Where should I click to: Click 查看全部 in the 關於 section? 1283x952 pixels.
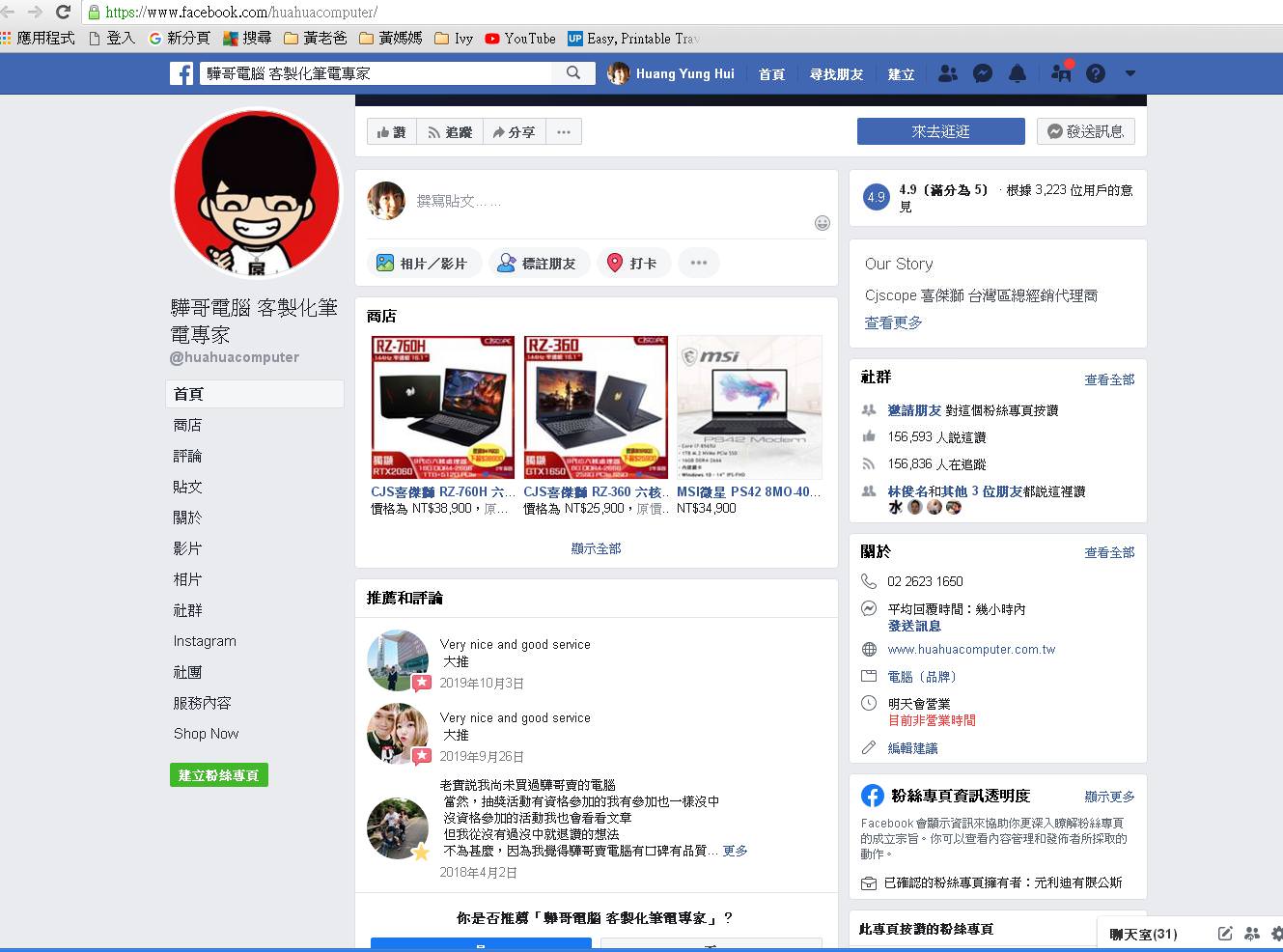(1109, 552)
